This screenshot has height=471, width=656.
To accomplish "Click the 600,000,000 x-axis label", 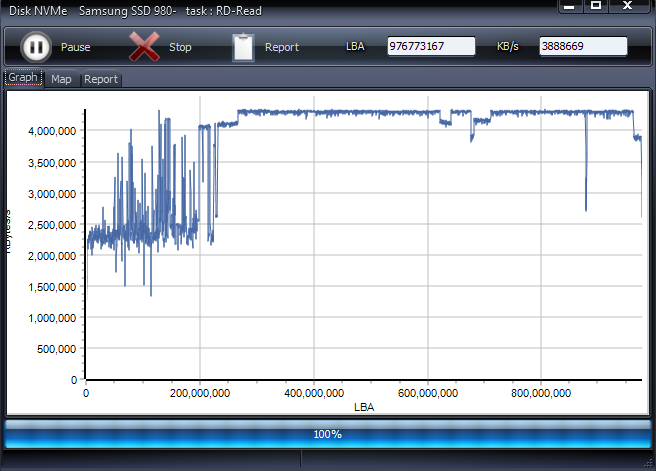I will tap(428, 393).
